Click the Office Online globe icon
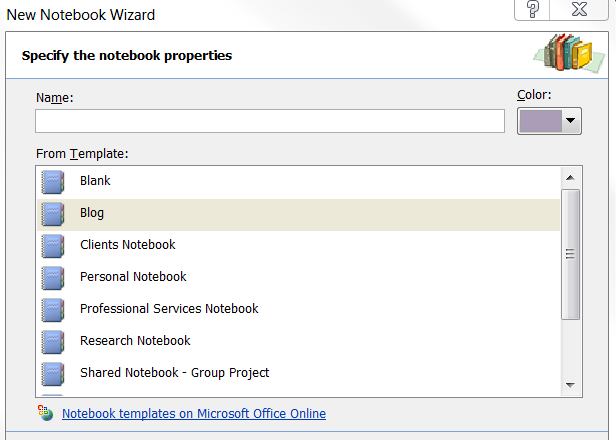The width and height of the screenshot is (616, 440). 45,413
